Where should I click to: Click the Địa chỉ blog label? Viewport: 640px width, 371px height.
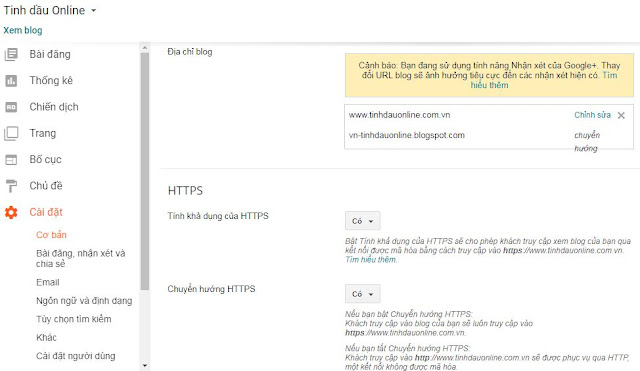[x=190, y=52]
